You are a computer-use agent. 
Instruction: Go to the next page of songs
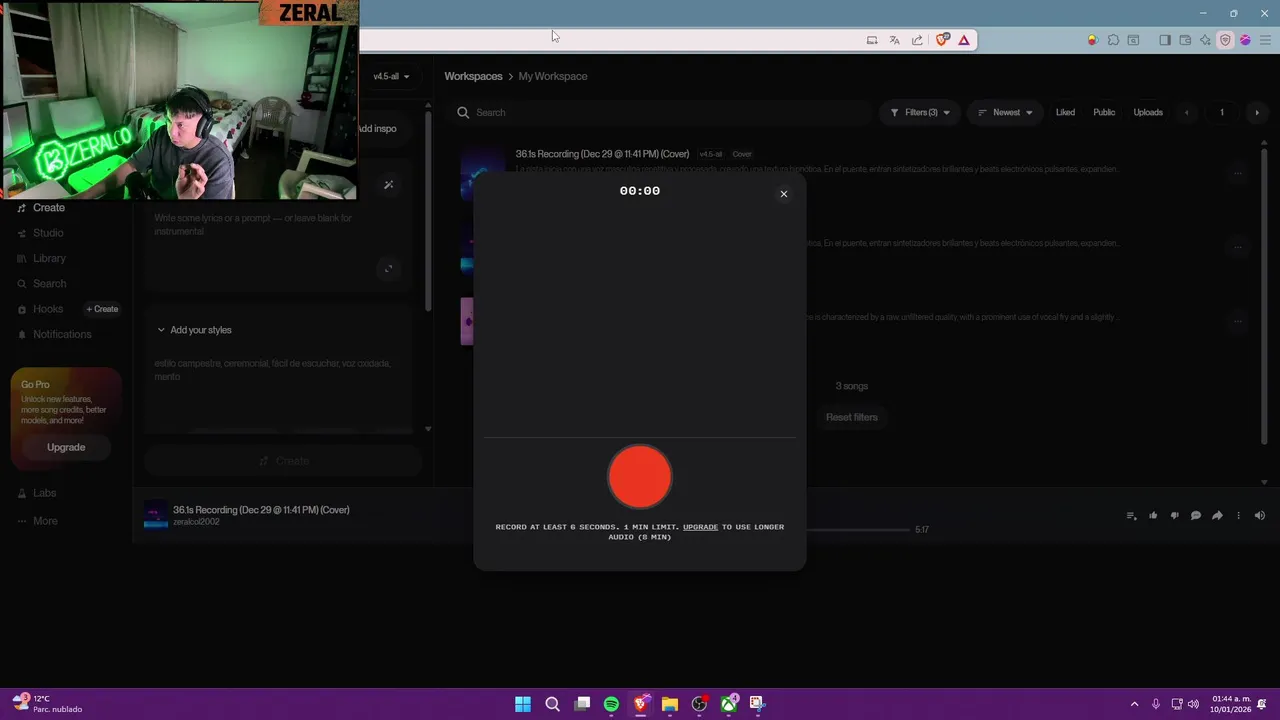pos(1257,113)
